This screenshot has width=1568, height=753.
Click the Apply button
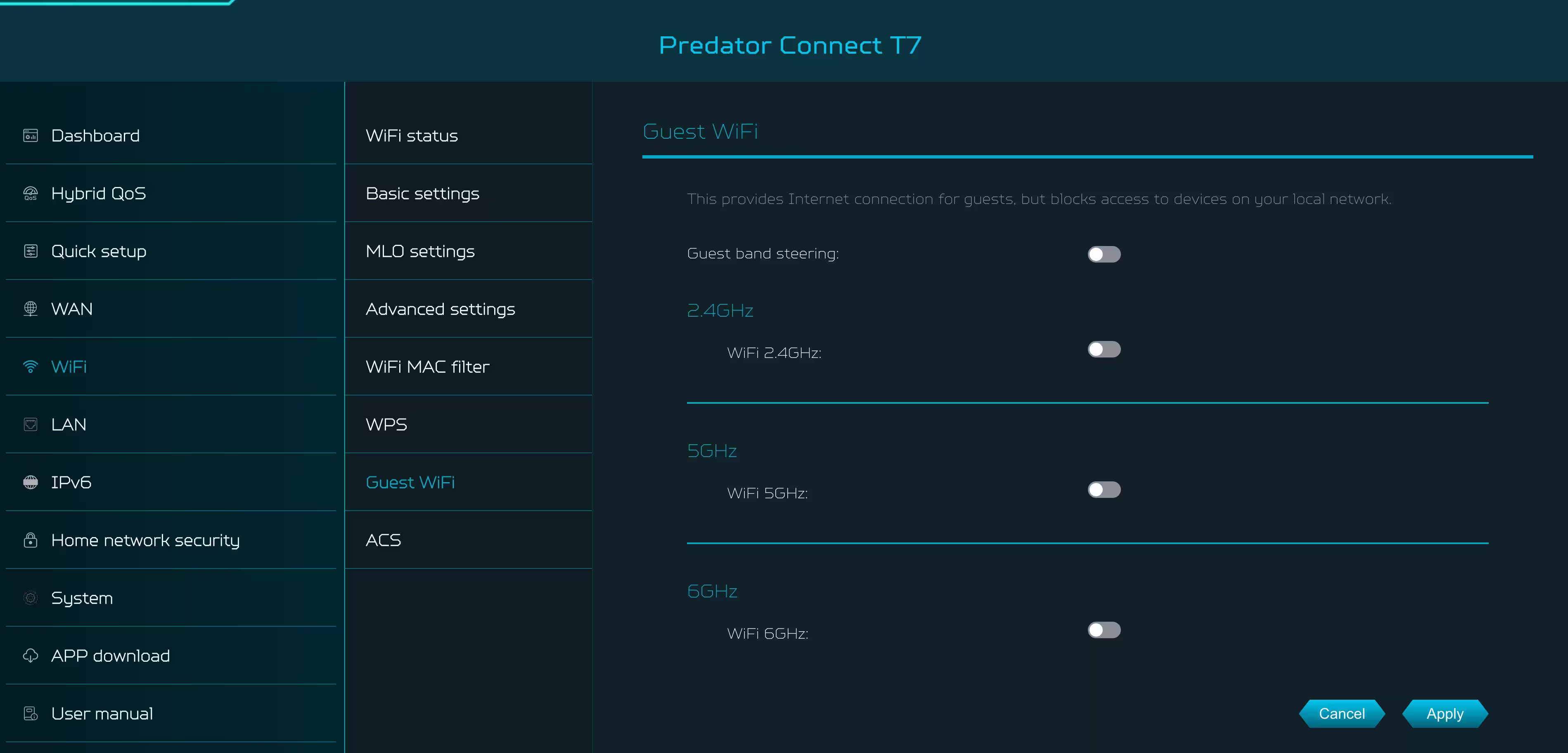[x=1445, y=713]
